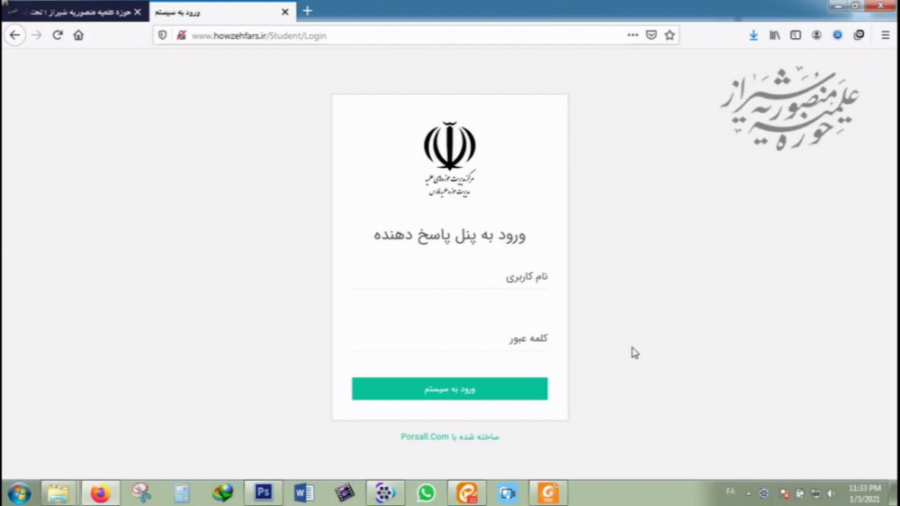Close the ورود به سیستم tab
Image resolution: width=900 pixels, height=506 pixels.
pyautogui.click(x=285, y=11)
